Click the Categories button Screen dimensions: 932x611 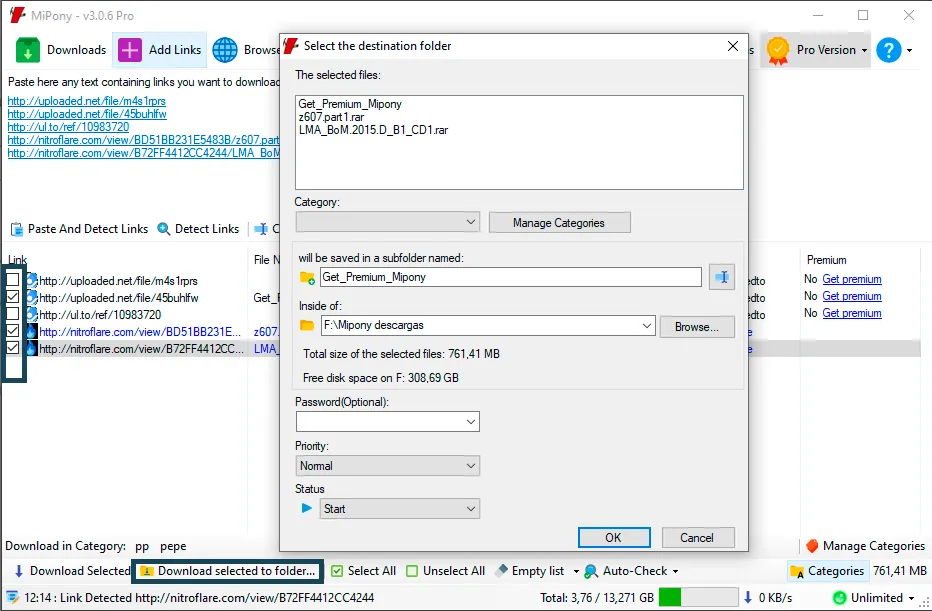(x=827, y=571)
